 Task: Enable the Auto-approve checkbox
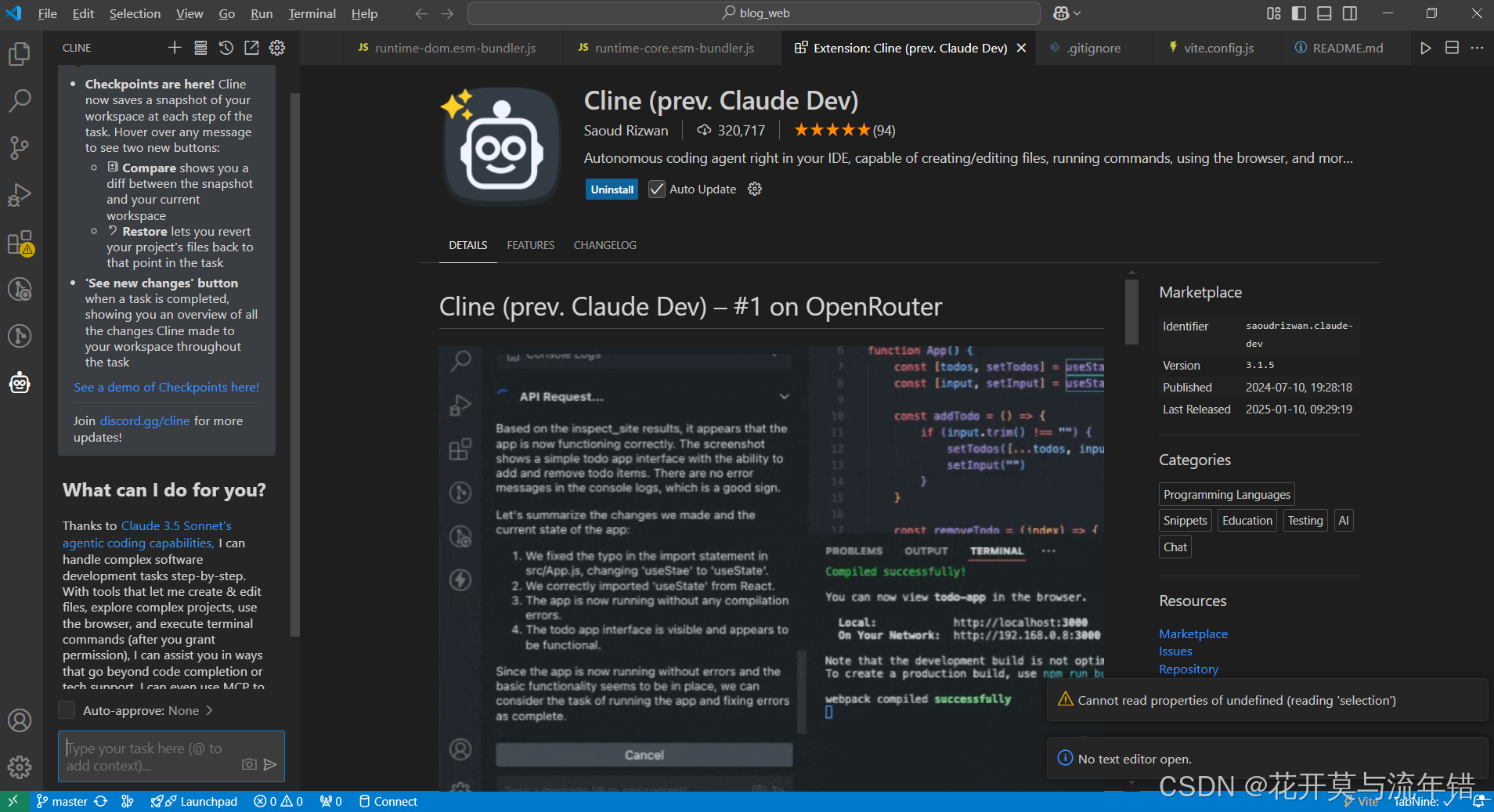(x=67, y=710)
